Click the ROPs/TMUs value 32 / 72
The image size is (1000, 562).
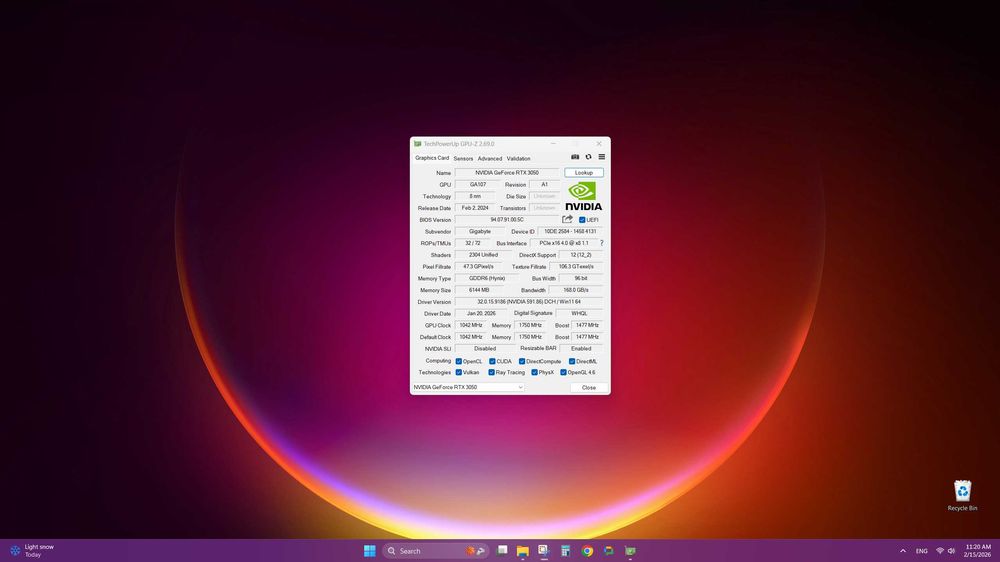point(473,243)
